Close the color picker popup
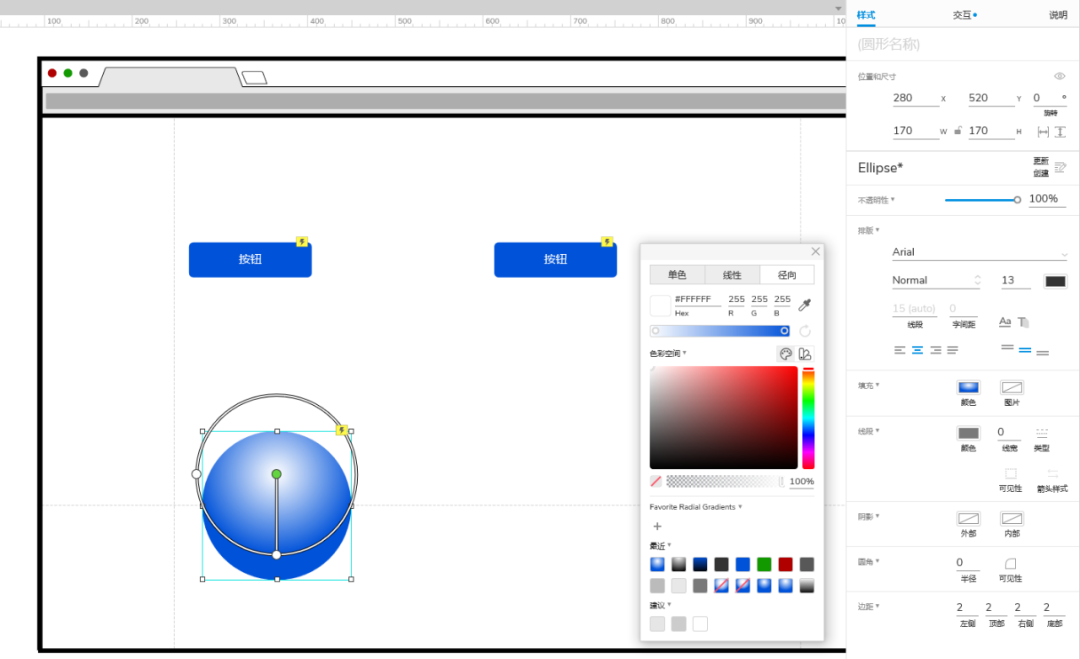Image resolution: width=1080 pixels, height=659 pixels. coord(816,251)
